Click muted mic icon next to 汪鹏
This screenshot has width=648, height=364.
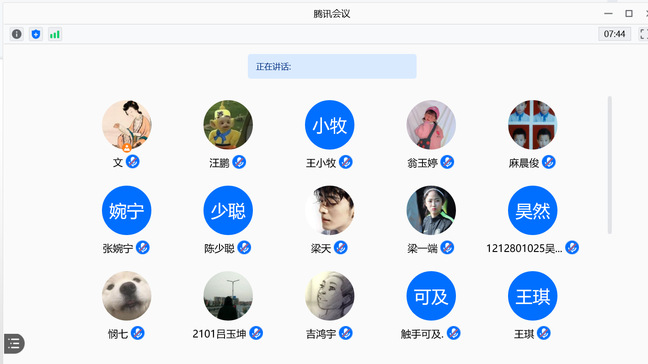coord(239,162)
